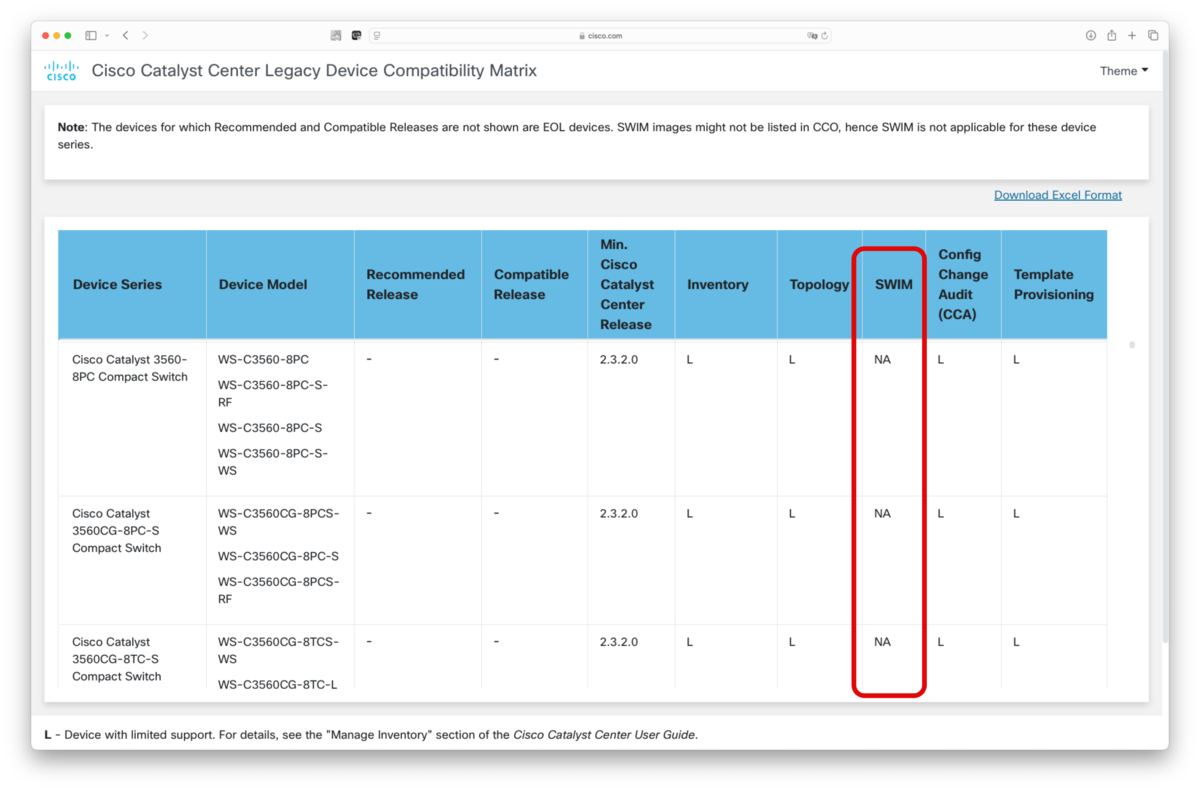Open sidebar dropdown chevron next to sidebar icon
The height and width of the screenshot is (791, 1200).
(107, 35)
